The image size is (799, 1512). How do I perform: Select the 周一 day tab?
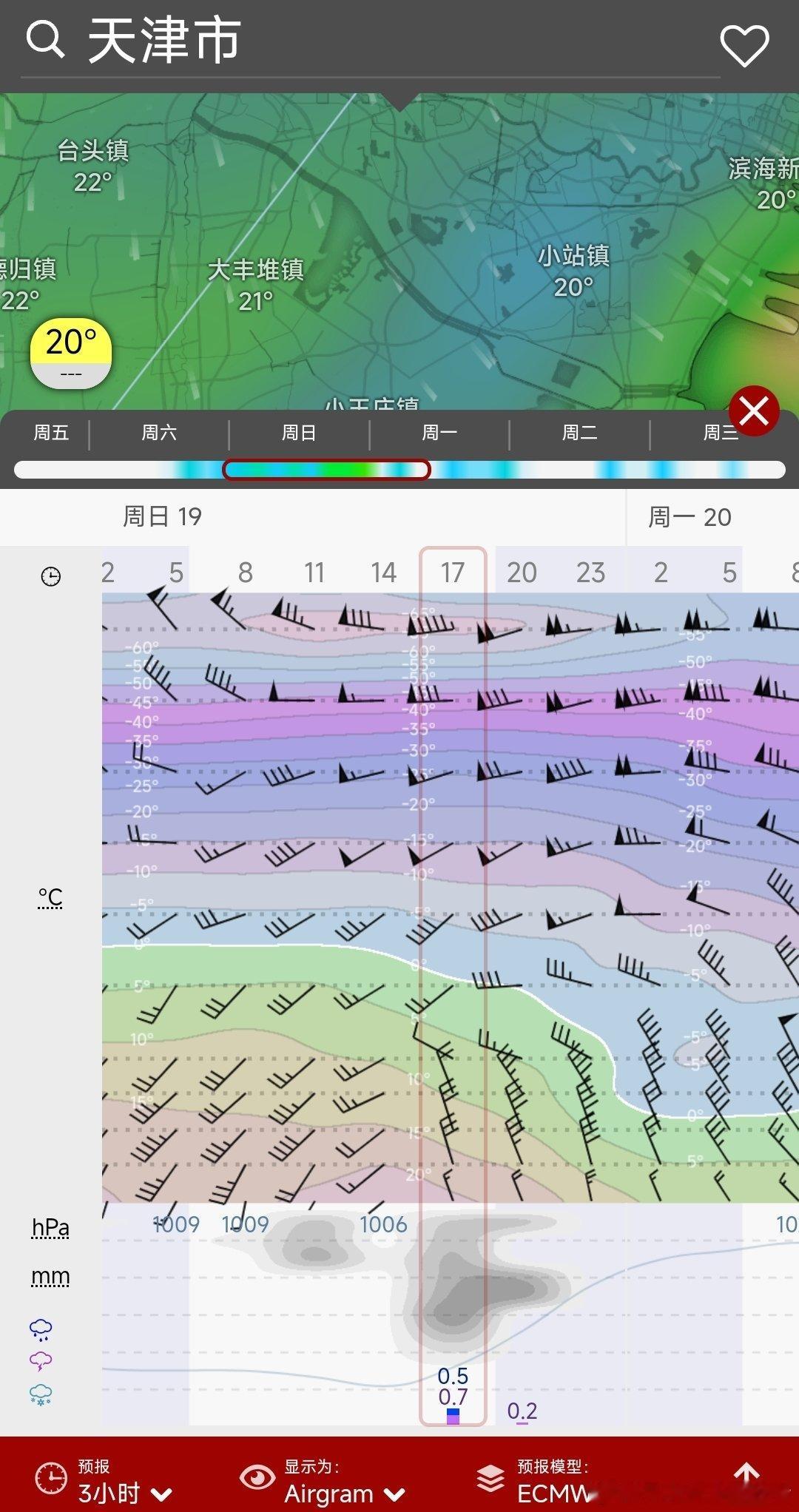coord(439,432)
